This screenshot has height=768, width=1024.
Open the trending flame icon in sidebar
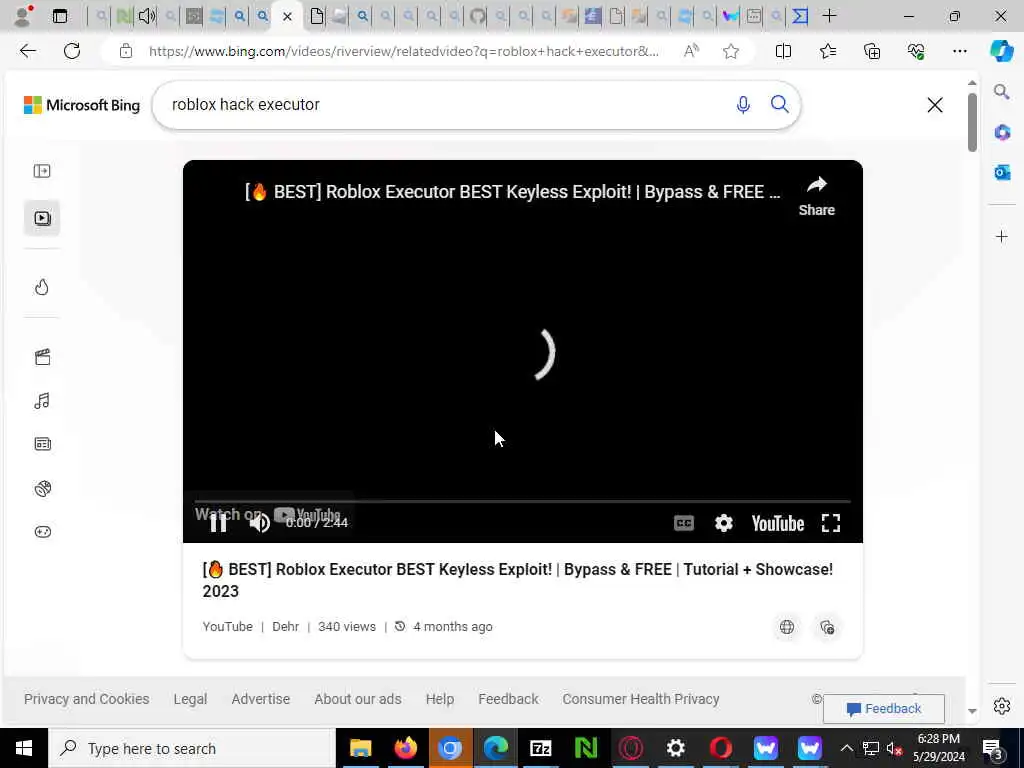point(42,287)
